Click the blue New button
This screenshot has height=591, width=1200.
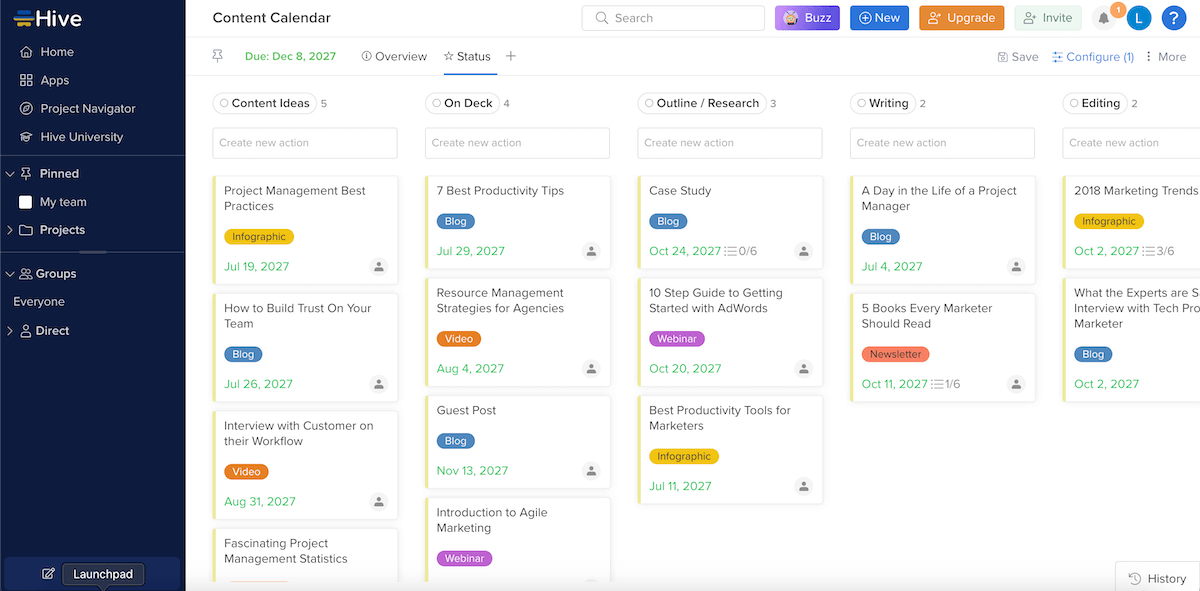pos(879,18)
